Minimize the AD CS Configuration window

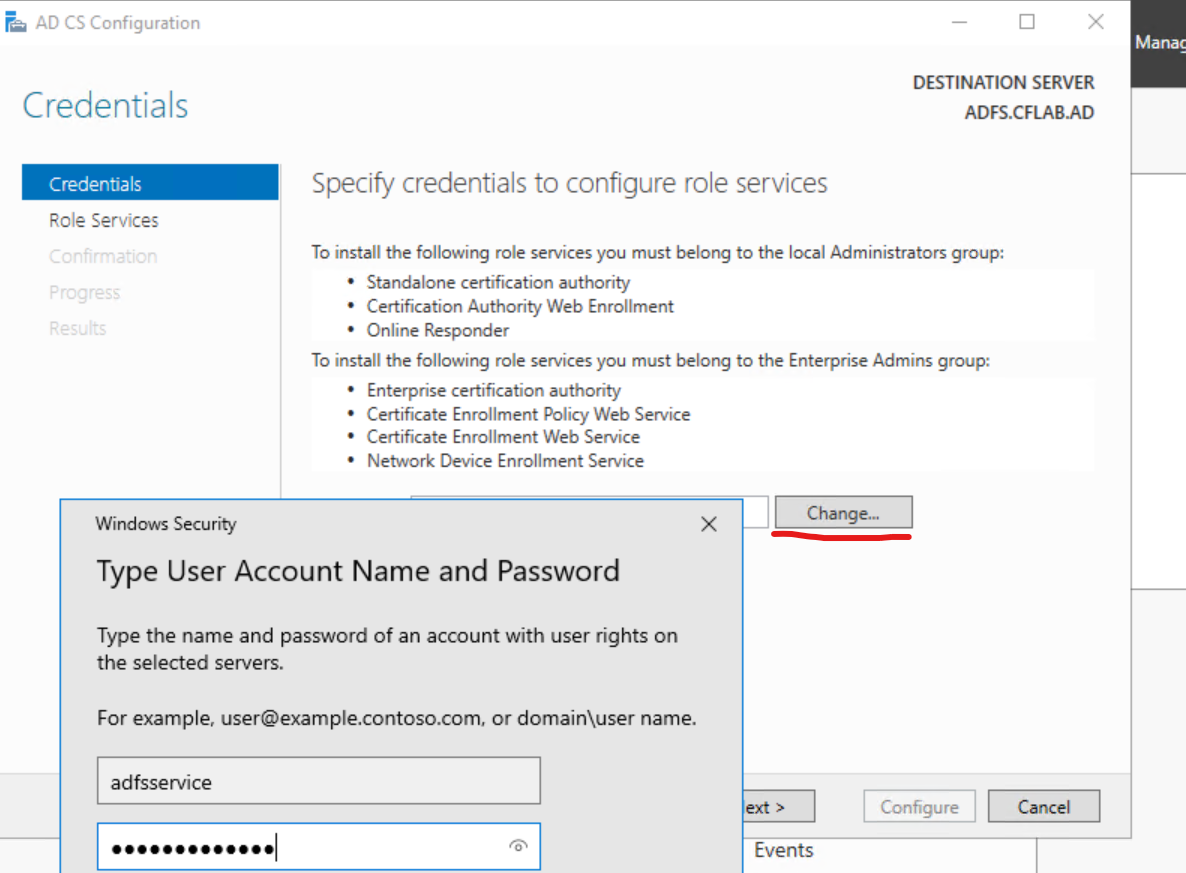point(959,23)
